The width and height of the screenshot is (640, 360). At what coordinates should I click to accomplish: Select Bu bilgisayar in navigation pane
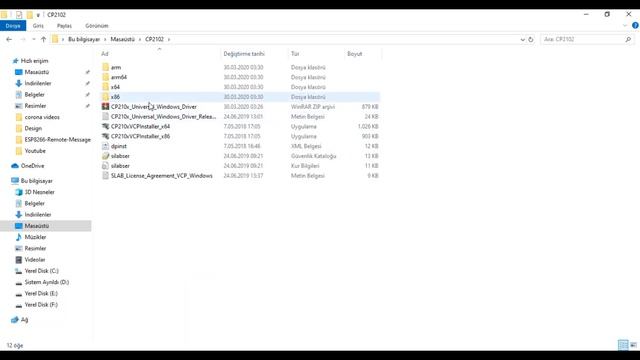point(36,181)
